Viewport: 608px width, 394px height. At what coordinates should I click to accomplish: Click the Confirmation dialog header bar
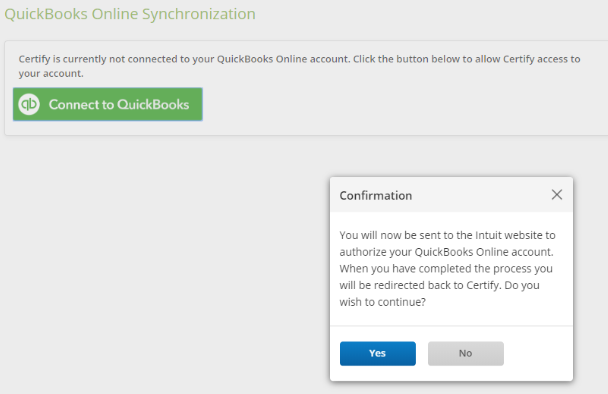[x=451, y=195]
